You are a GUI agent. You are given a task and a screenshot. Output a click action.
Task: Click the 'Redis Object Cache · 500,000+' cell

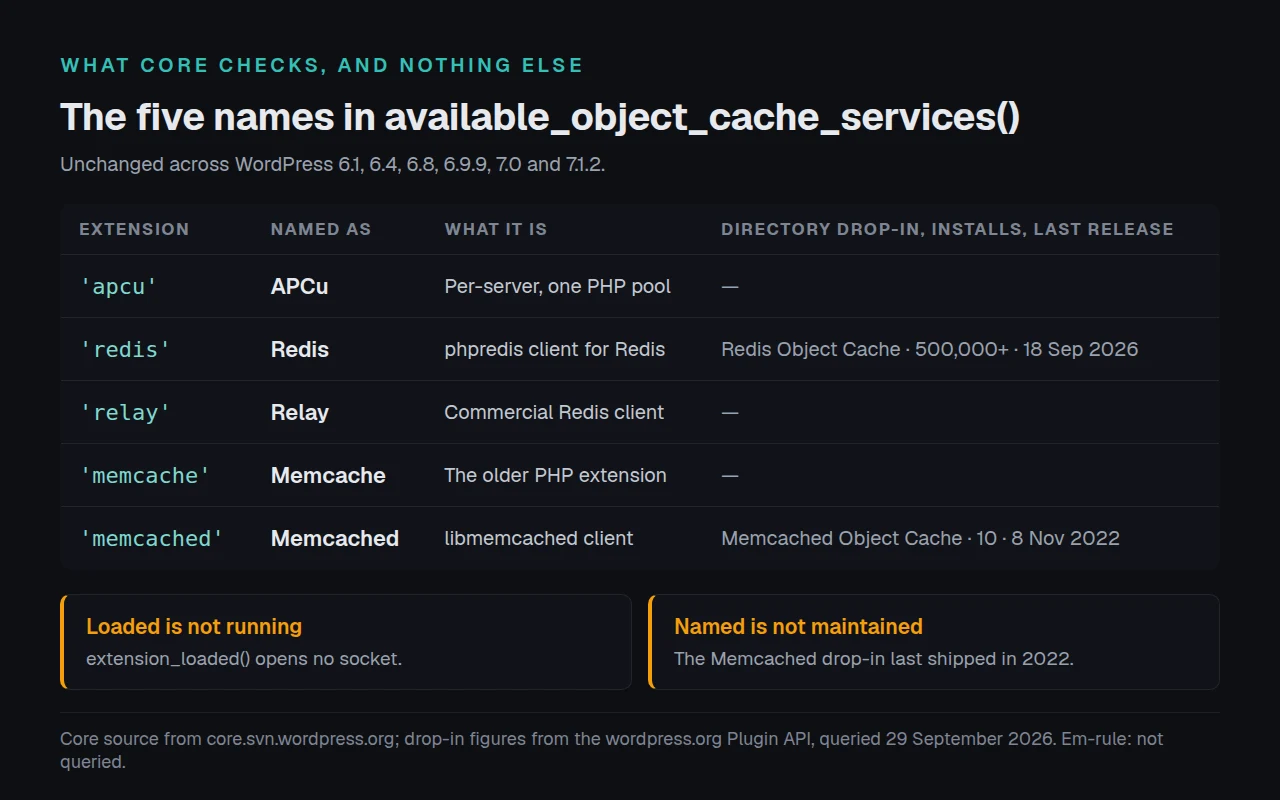point(929,349)
